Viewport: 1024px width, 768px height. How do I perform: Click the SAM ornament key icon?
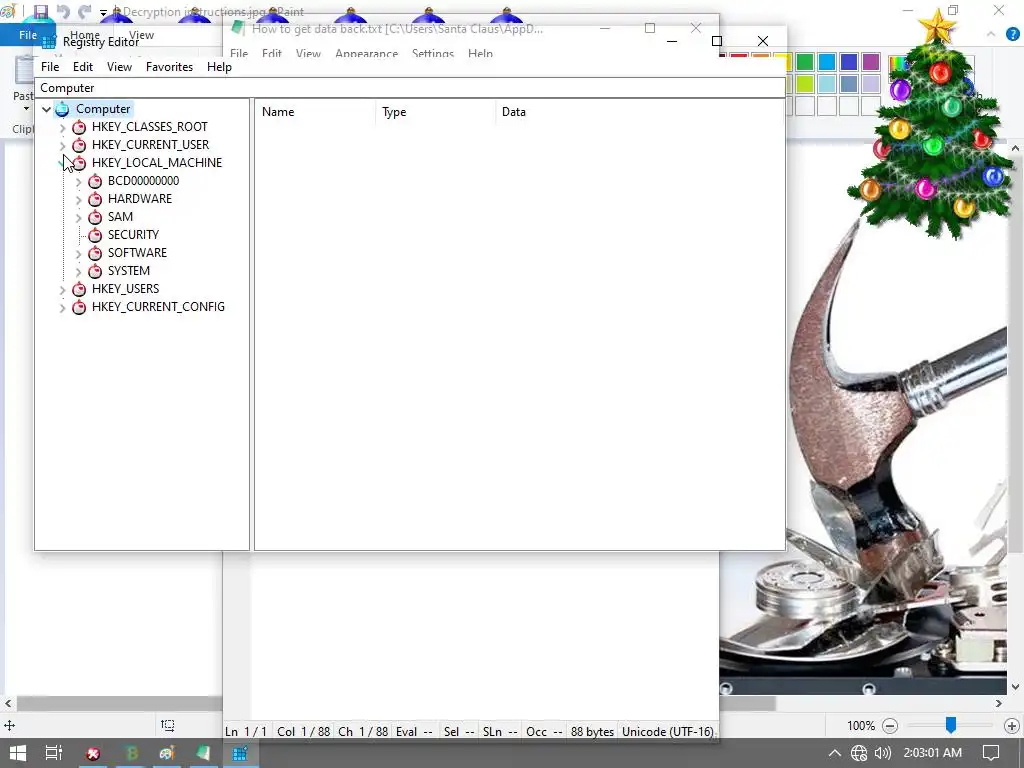coord(95,217)
